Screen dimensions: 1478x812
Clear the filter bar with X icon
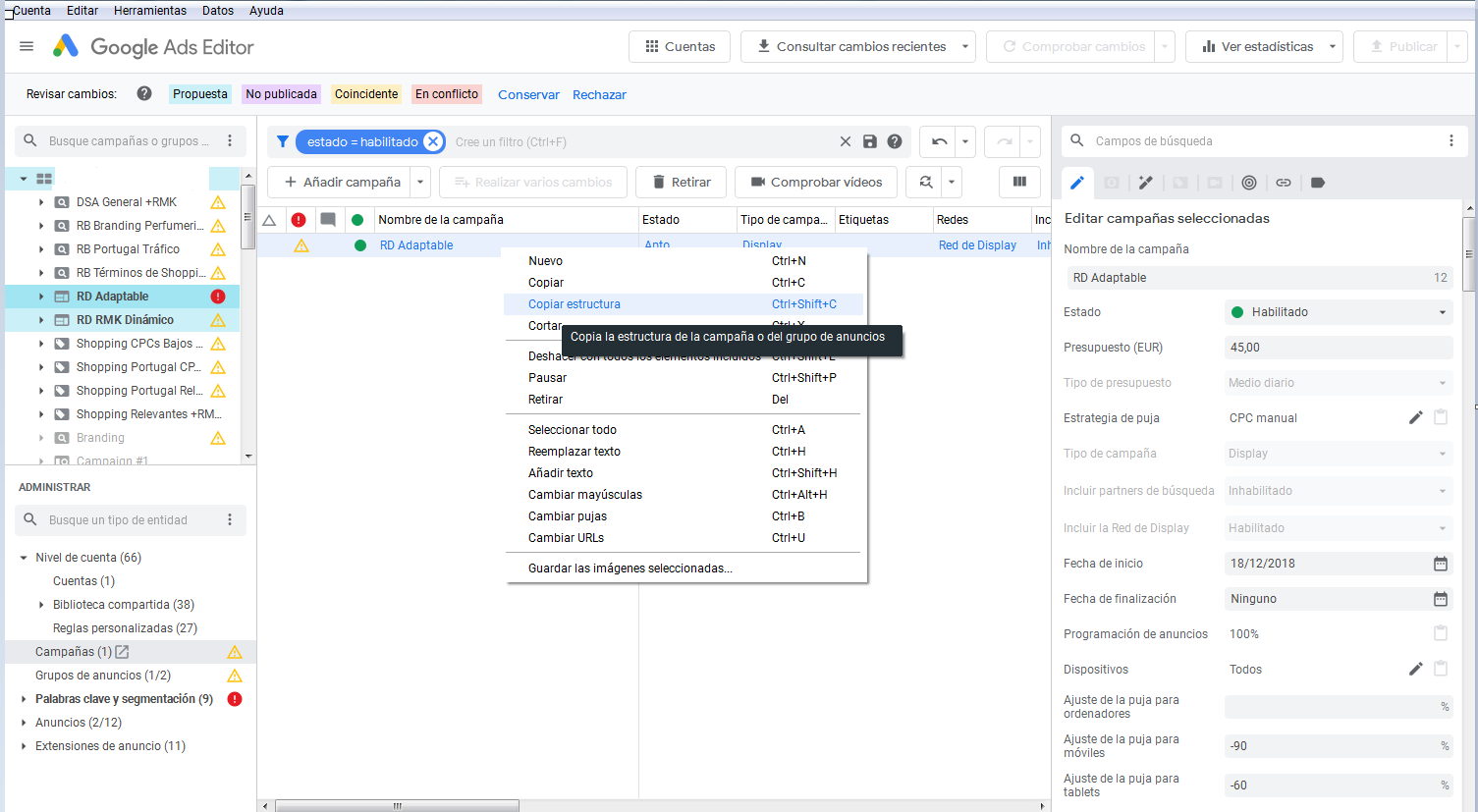coord(846,141)
